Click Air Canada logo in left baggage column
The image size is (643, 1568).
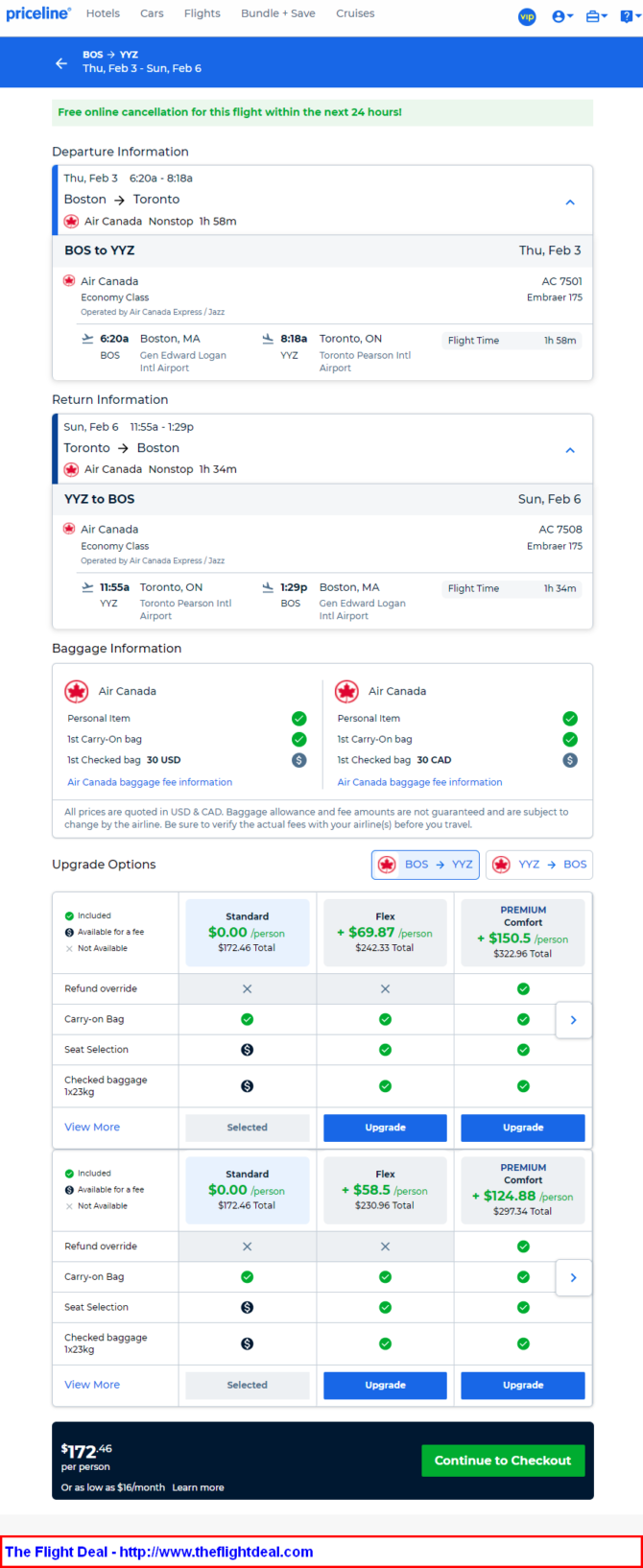click(76, 691)
